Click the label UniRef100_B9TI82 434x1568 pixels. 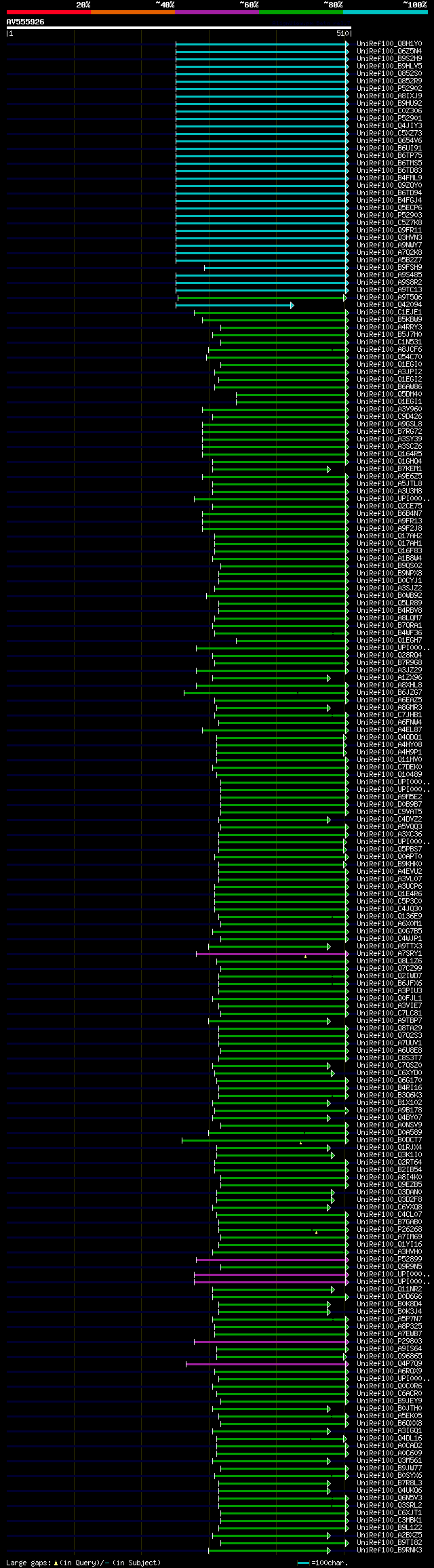point(389,1543)
